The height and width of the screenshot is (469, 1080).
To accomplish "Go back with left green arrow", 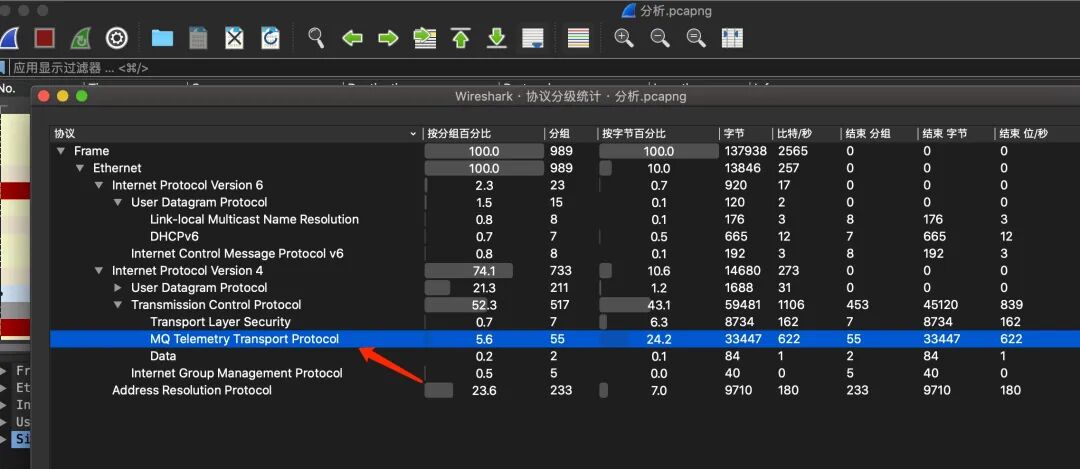I will 353,38.
